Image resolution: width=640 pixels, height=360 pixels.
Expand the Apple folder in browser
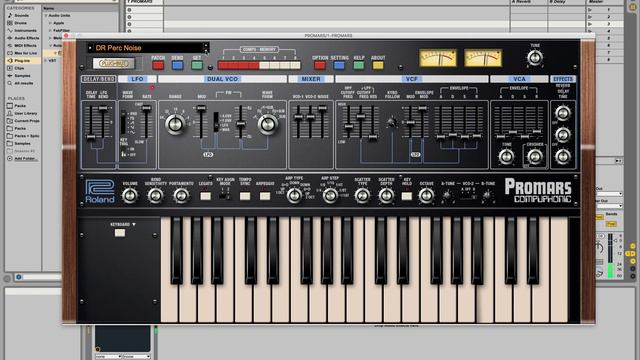tap(50, 23)
